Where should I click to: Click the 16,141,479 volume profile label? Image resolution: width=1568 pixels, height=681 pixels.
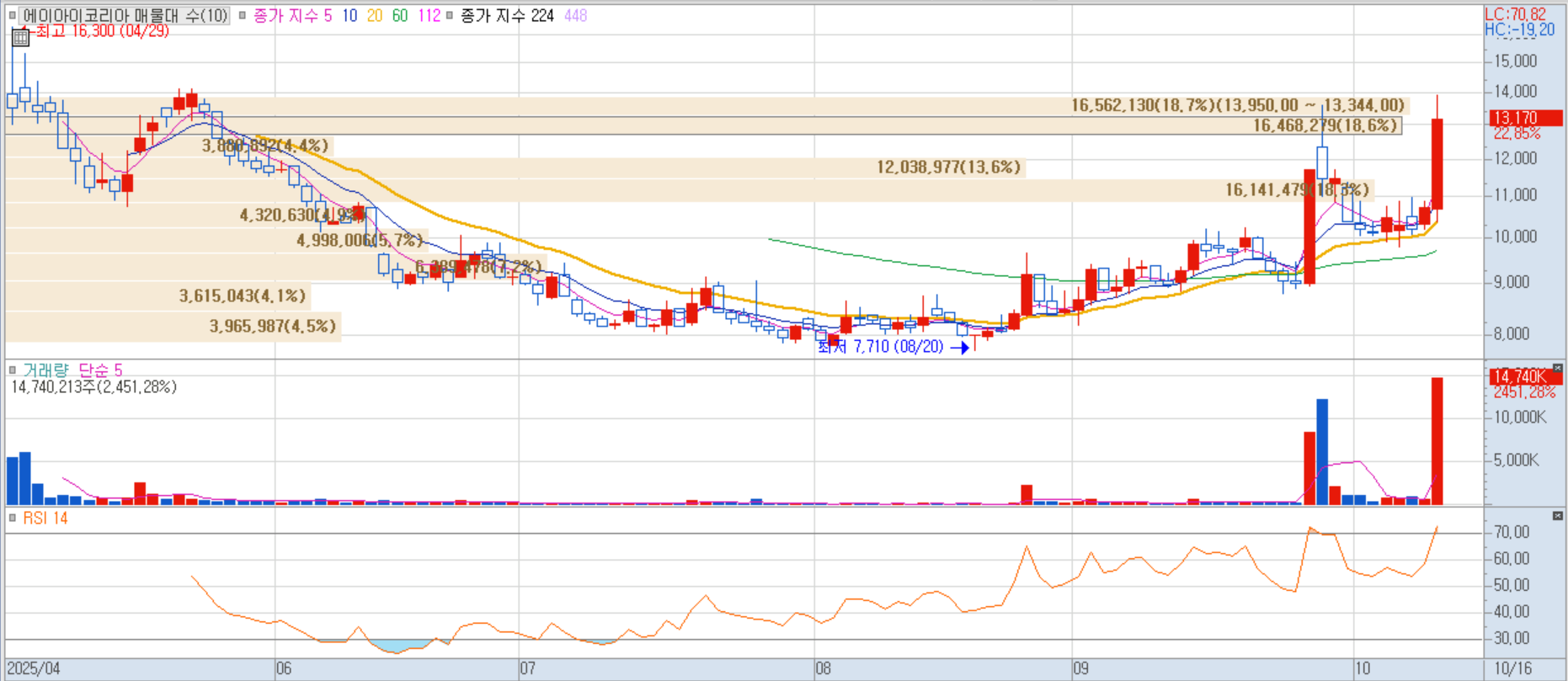(x=1297, y=189)
